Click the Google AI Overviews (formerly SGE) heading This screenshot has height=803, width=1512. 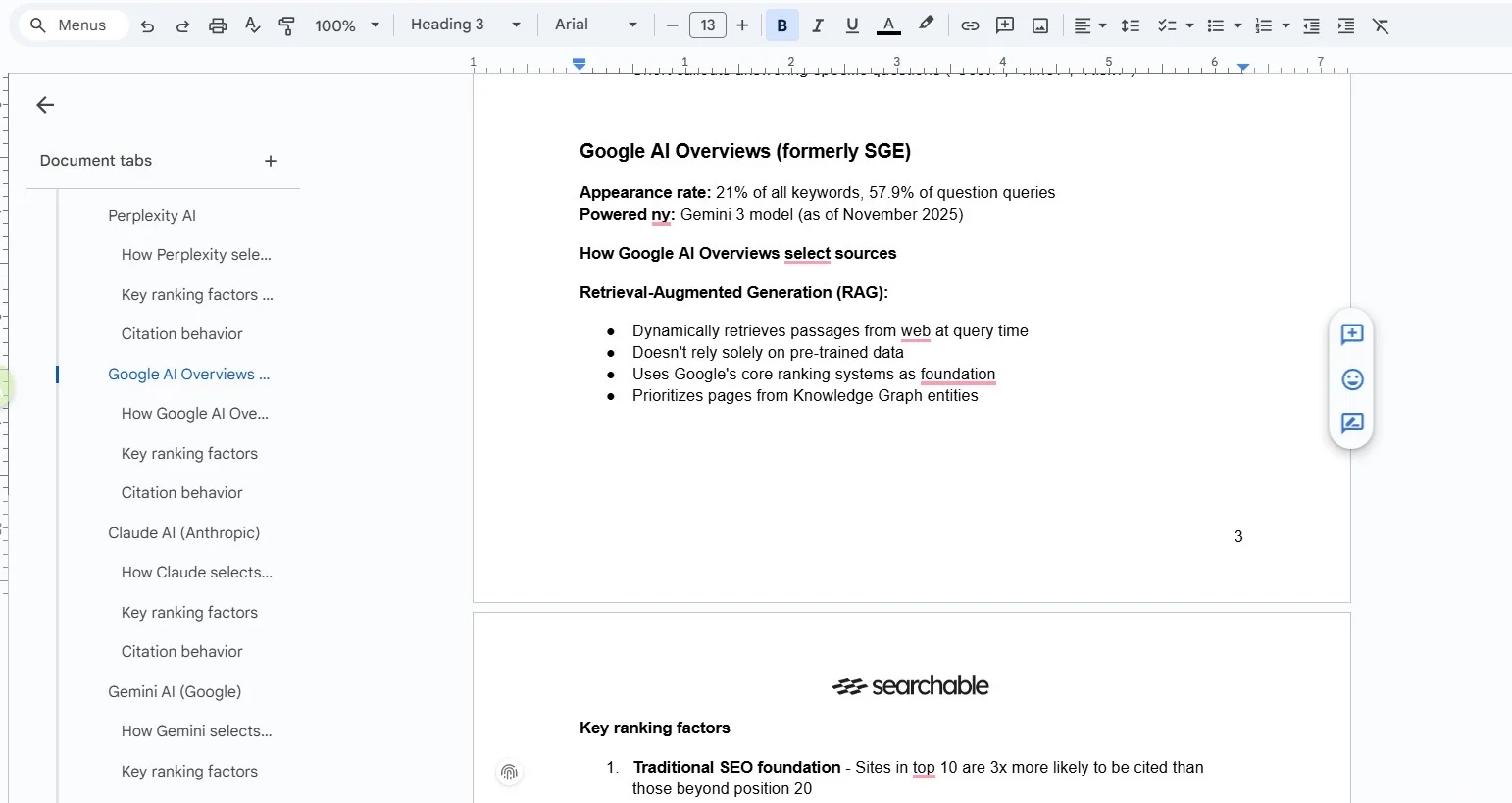coord(745,151)
